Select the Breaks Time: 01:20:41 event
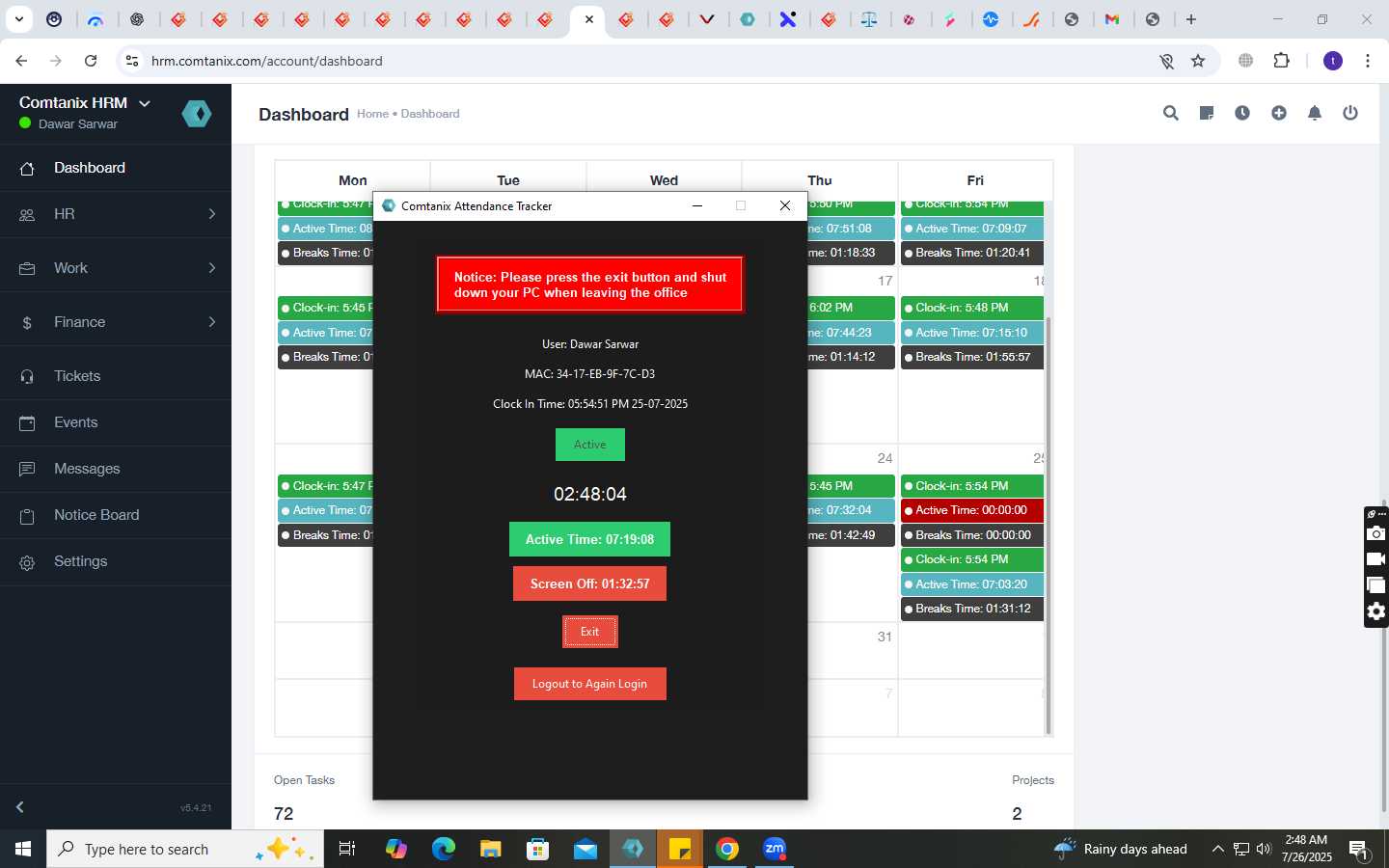 (972, 253)
